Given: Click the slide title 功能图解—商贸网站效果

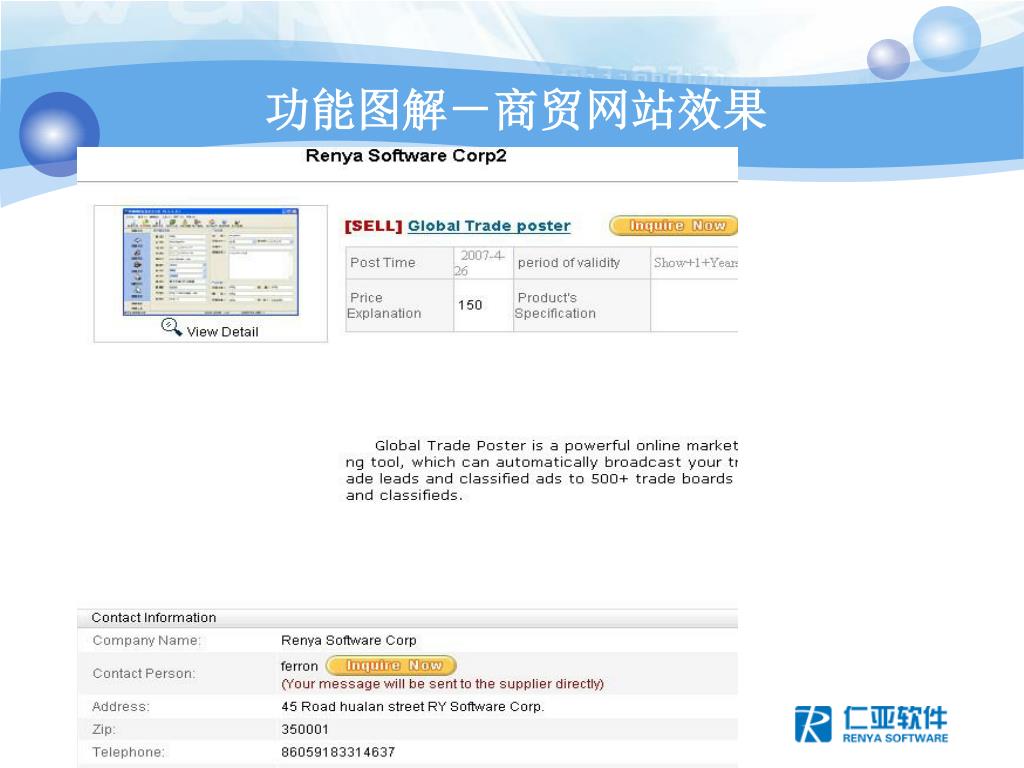Looking at the screenshot, I should 516,110.
